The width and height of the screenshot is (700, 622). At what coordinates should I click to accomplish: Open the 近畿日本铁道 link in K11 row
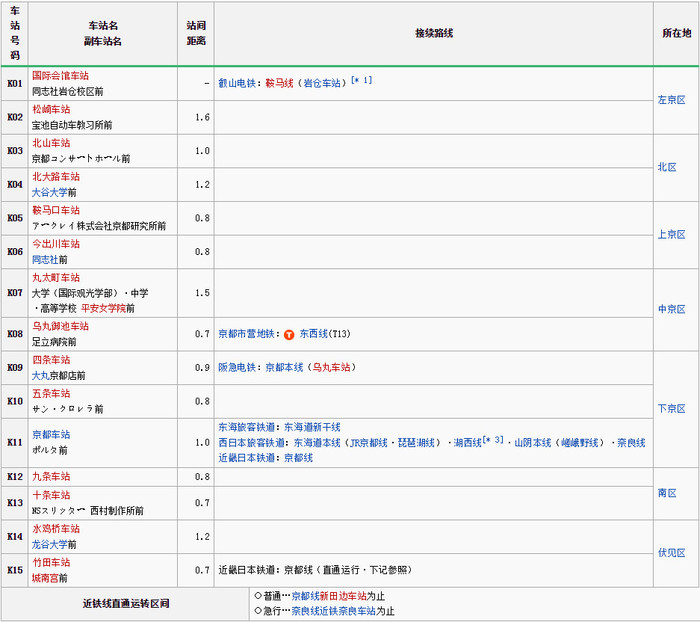[246, 458]
